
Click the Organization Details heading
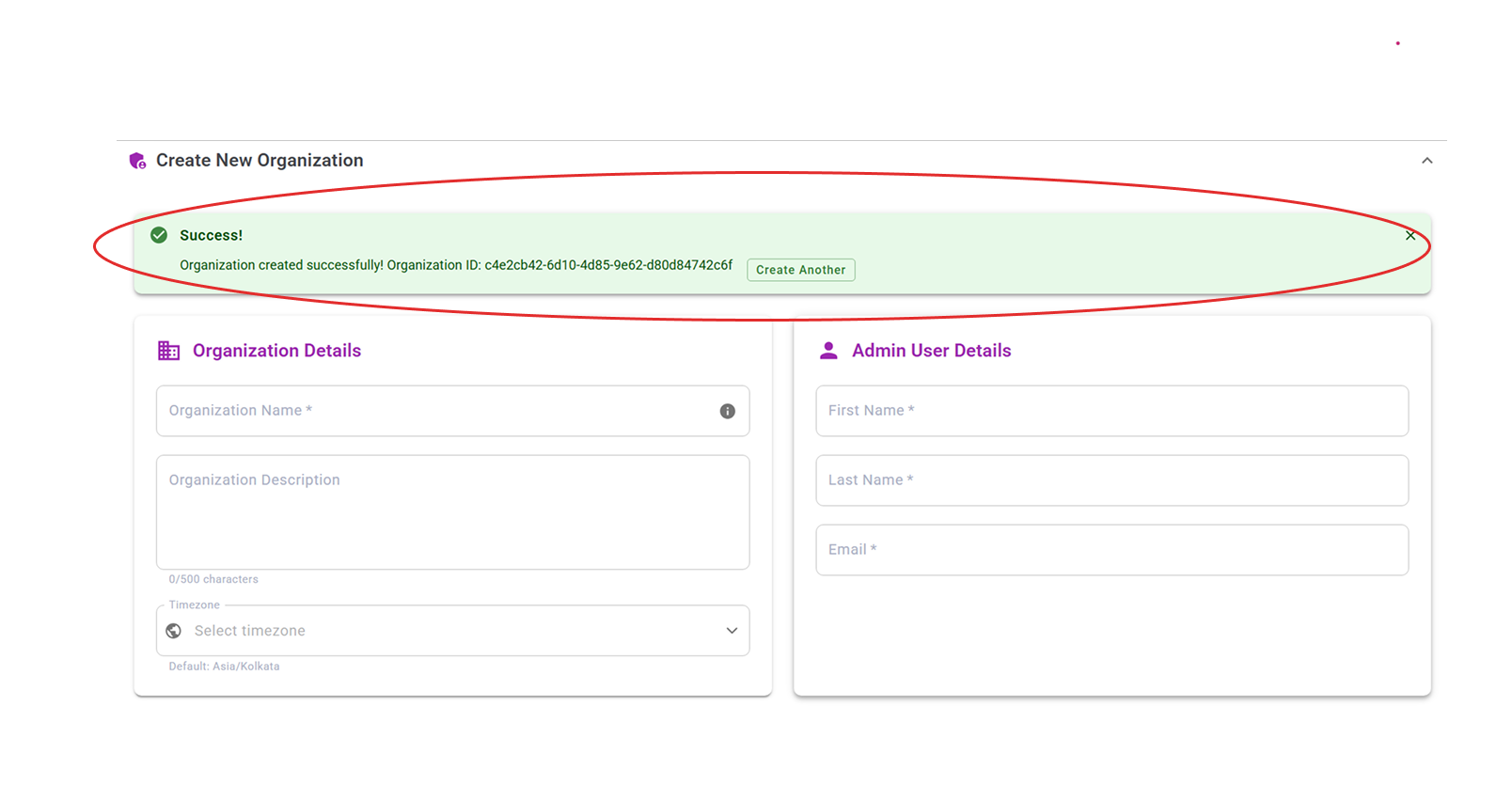(x=276, y=351)
